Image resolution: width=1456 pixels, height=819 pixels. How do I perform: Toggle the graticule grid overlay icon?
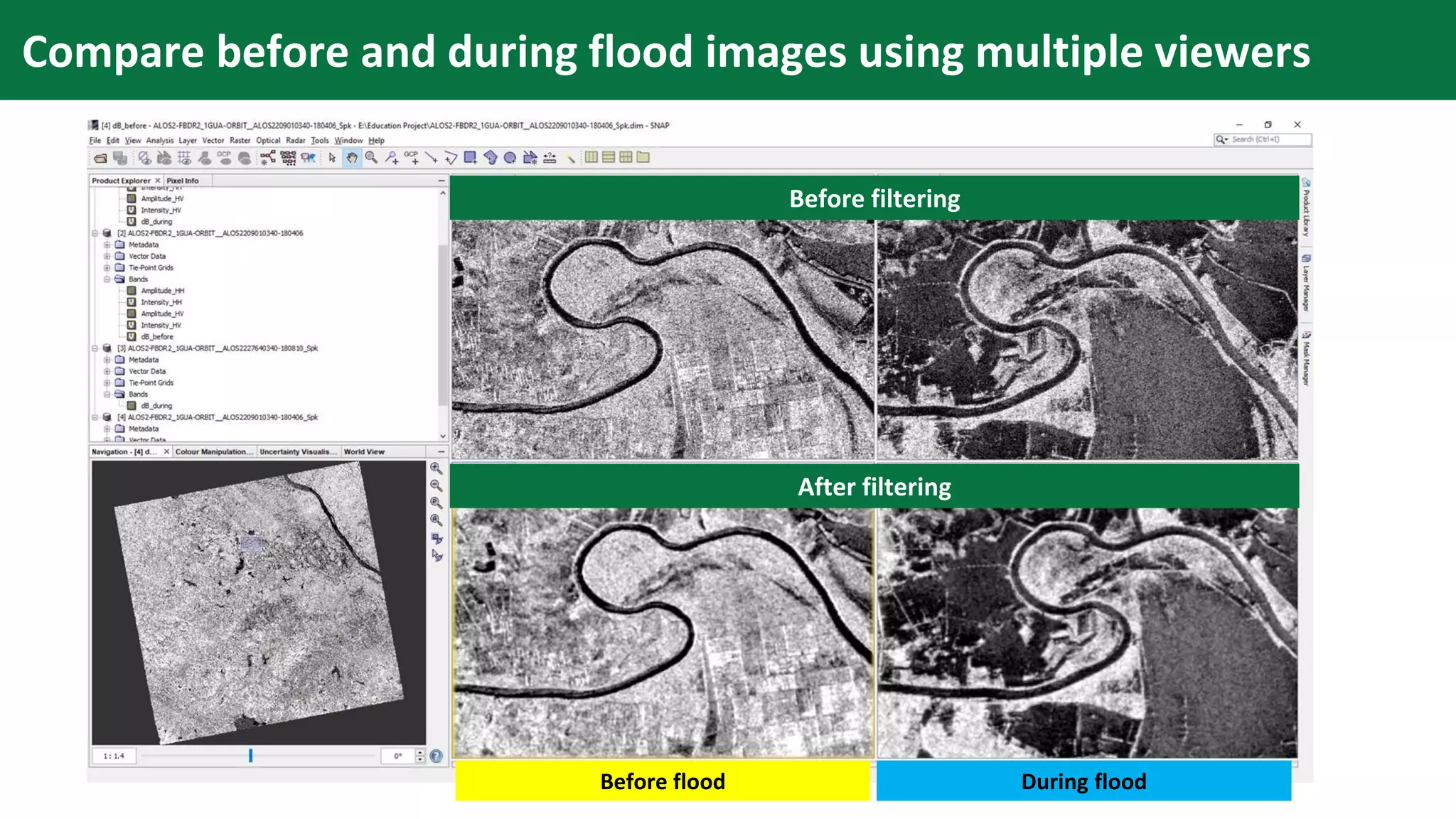[x=184, y=158]
